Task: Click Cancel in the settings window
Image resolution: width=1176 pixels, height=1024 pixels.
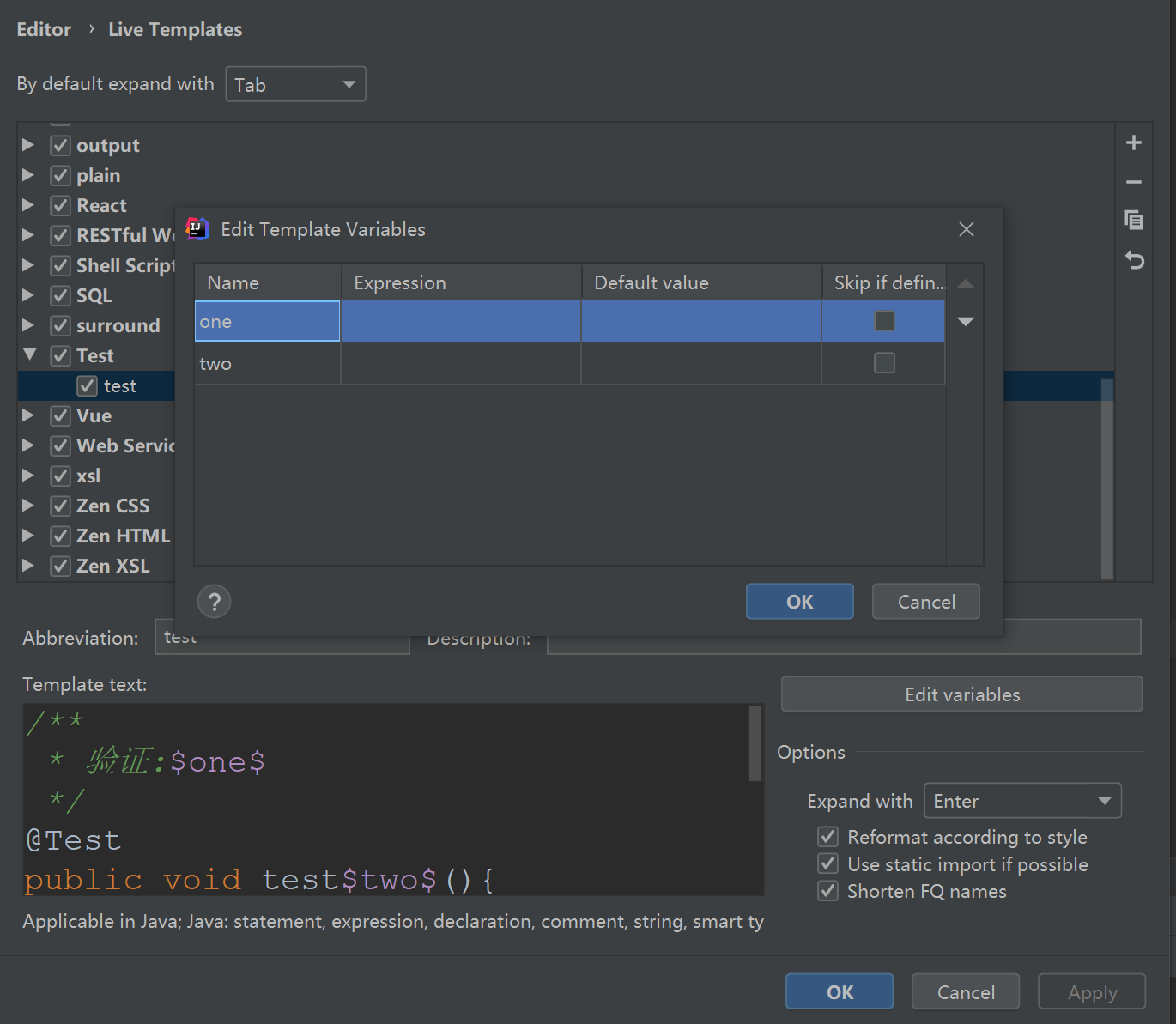Action: [966, 992]
